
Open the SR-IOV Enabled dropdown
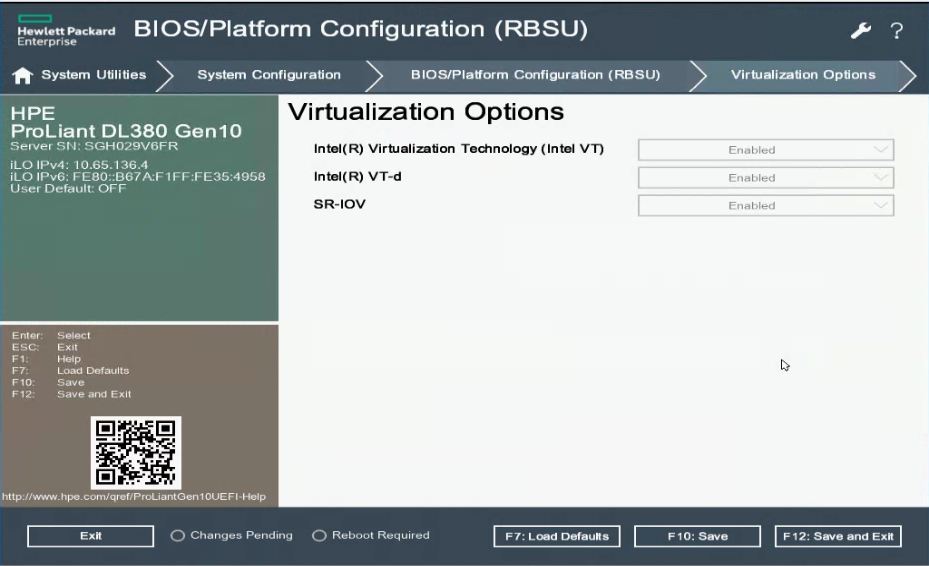click(x=765, y=206)
